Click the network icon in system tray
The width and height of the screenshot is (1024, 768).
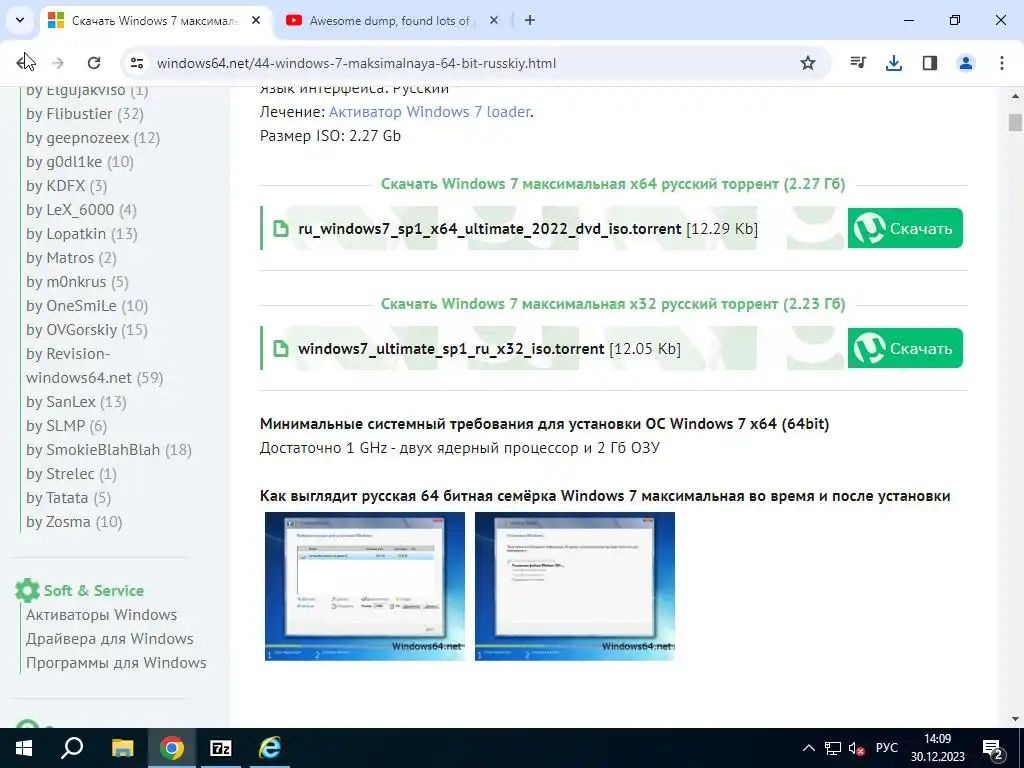pos(833,748)
